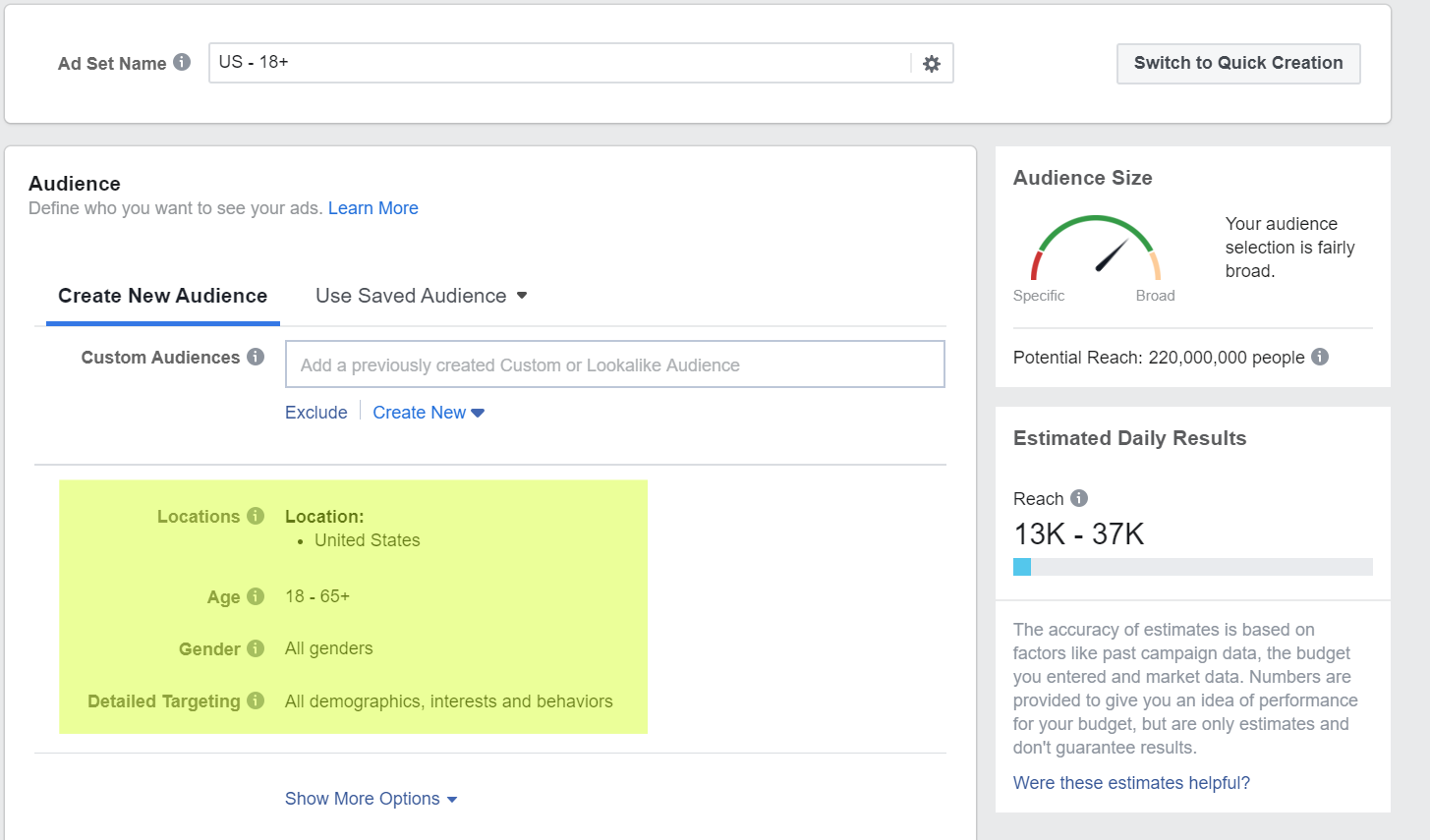Click All demographics, interests and behaviors
The height and width of the screenshot is (840, 1430).
pyautogui.click(x=449, y=701)
